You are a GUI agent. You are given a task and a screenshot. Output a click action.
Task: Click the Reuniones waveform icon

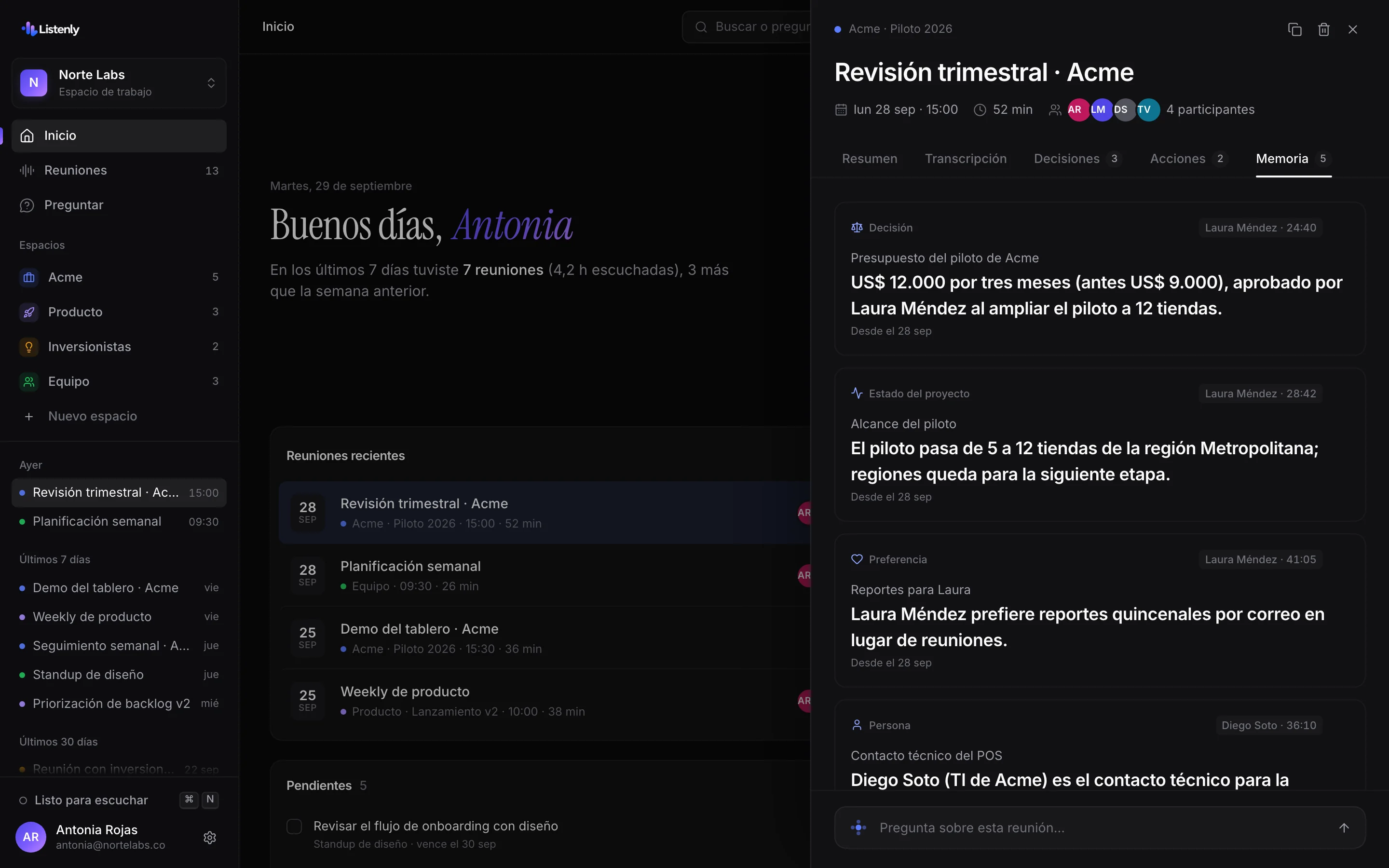[x=27, y=171]
